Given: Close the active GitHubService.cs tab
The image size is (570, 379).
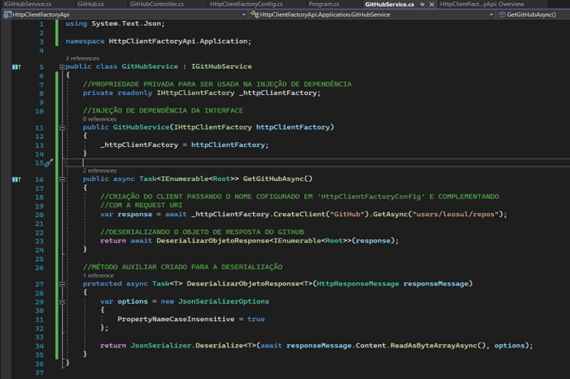Looking at the screenshot, I should (431, 4).
